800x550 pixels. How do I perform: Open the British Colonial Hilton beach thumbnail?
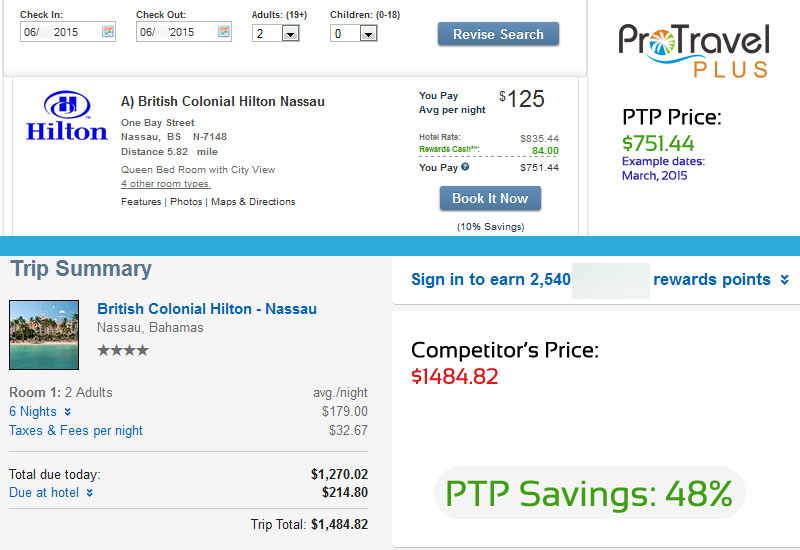coord(44,335)
